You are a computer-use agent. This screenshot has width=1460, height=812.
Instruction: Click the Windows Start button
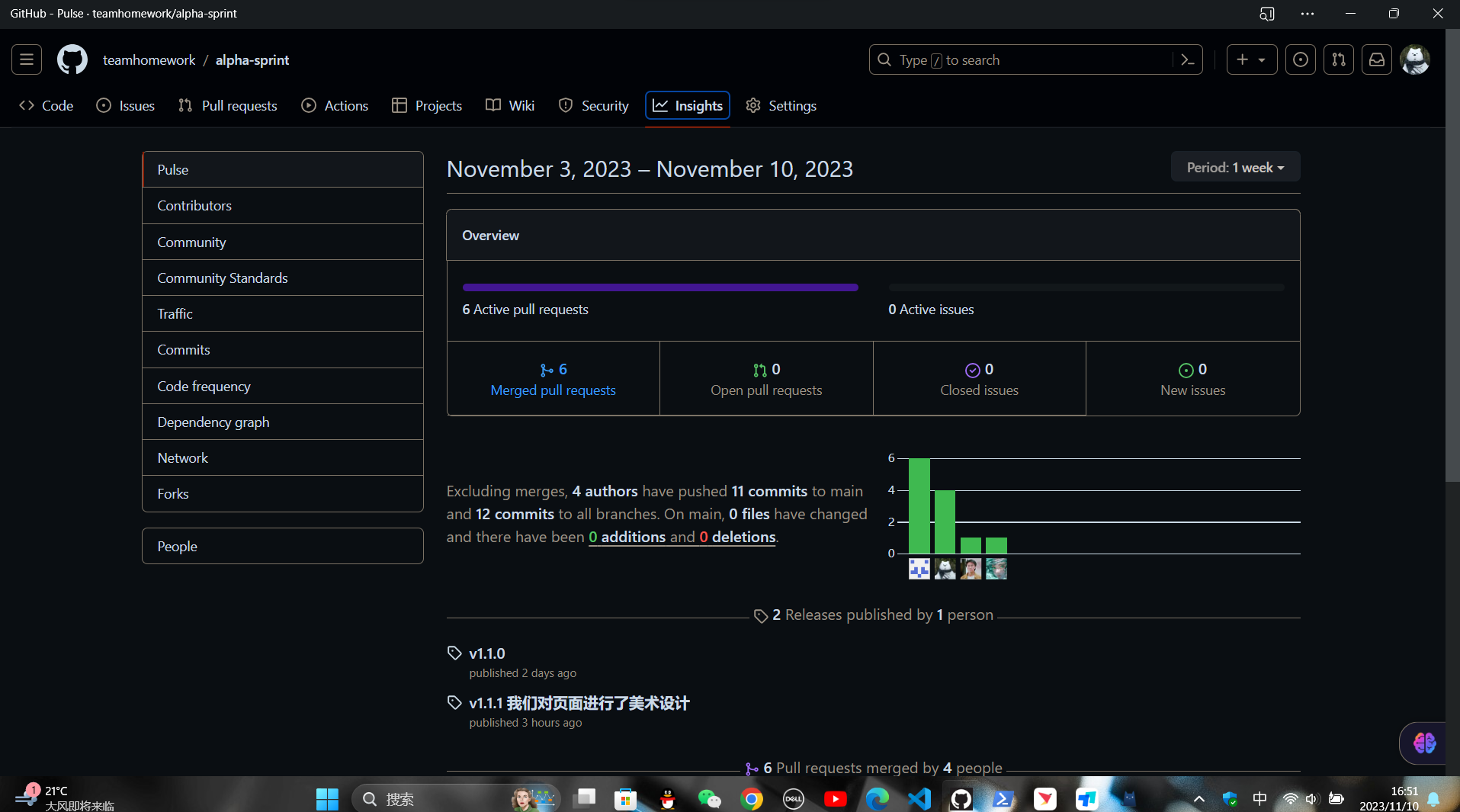(327, 798)
